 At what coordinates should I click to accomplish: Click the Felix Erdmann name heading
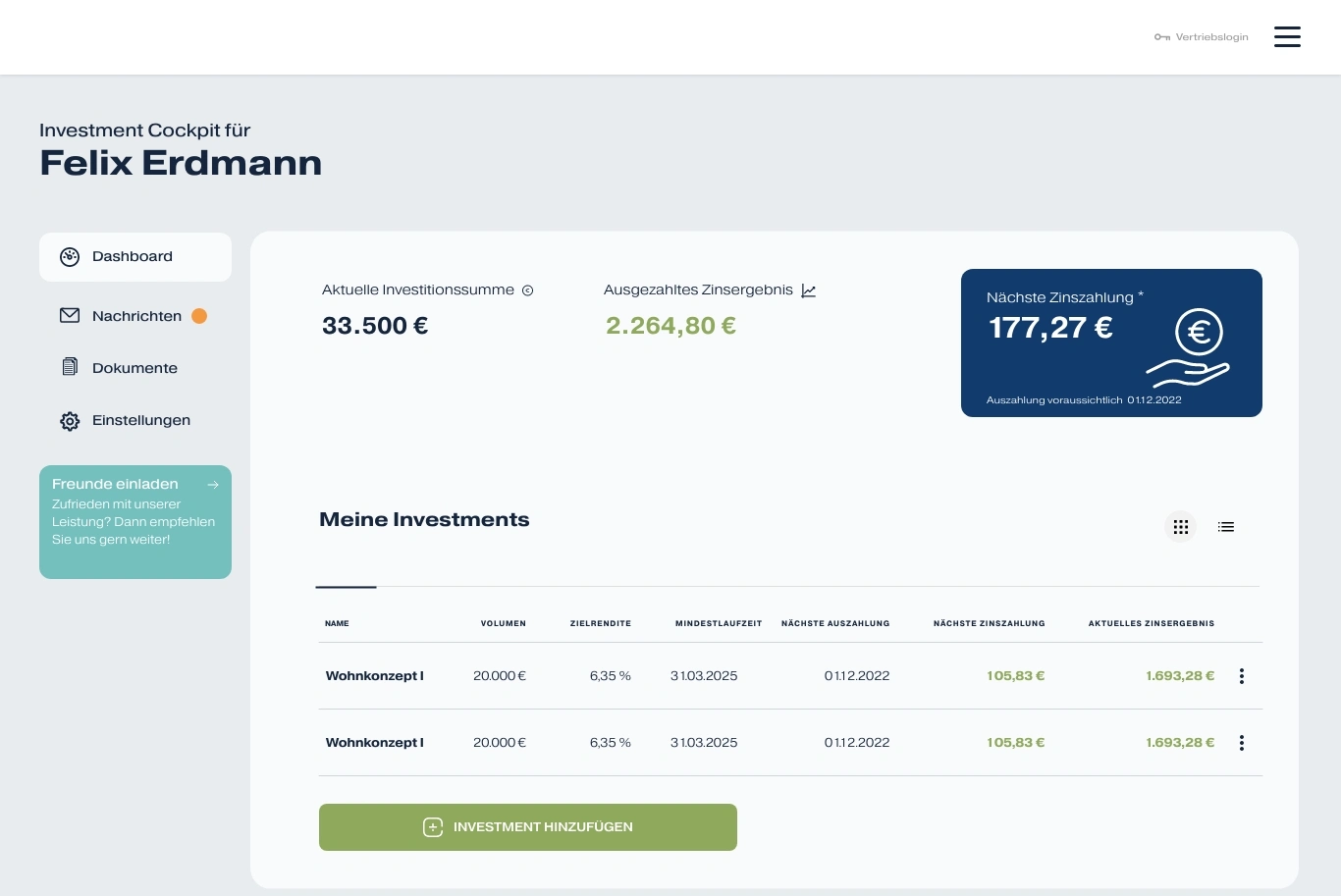[181, 163]
